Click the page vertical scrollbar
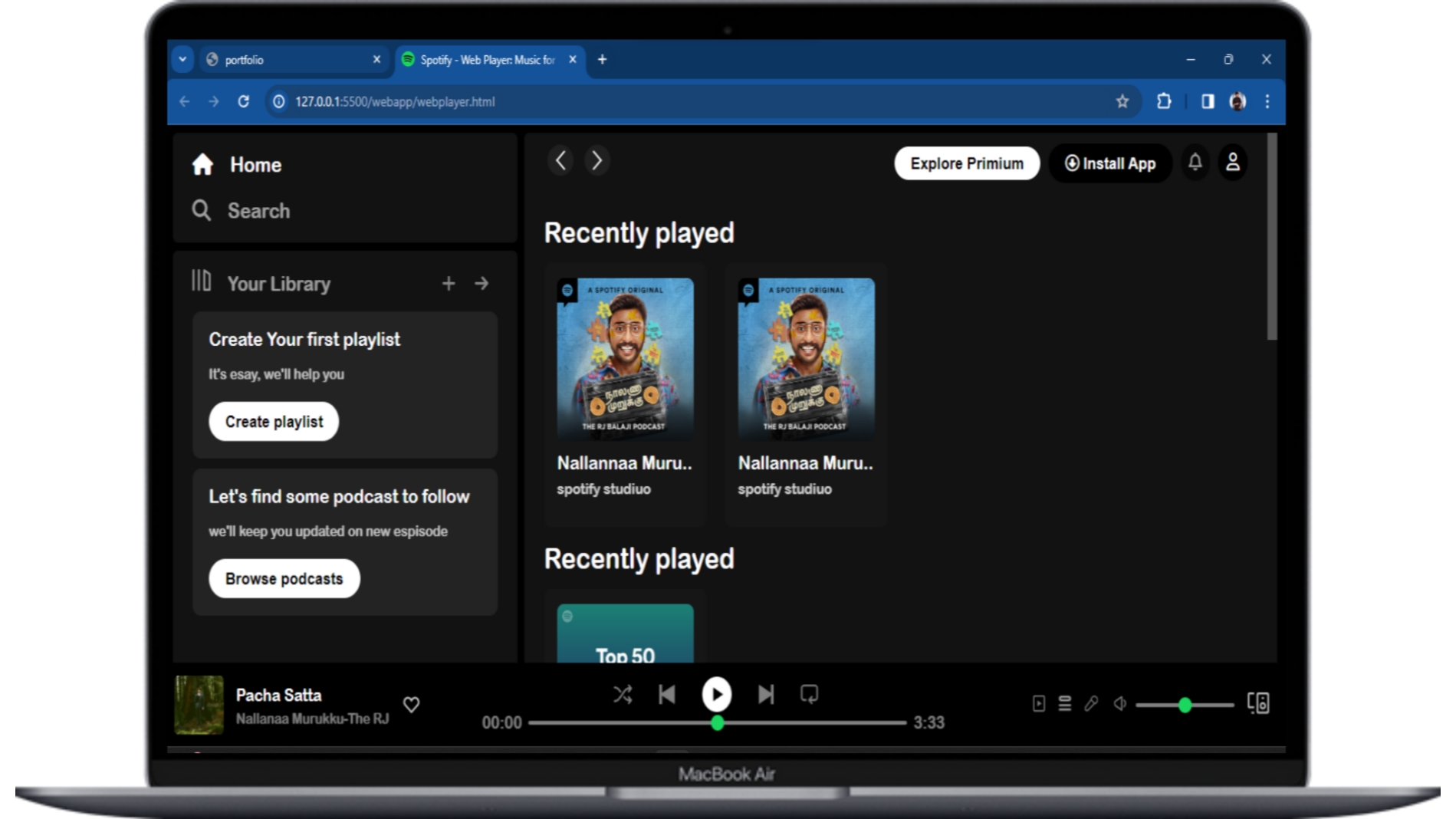The width and height of the screenshot is (1456, 819). tap(1272, 236)
